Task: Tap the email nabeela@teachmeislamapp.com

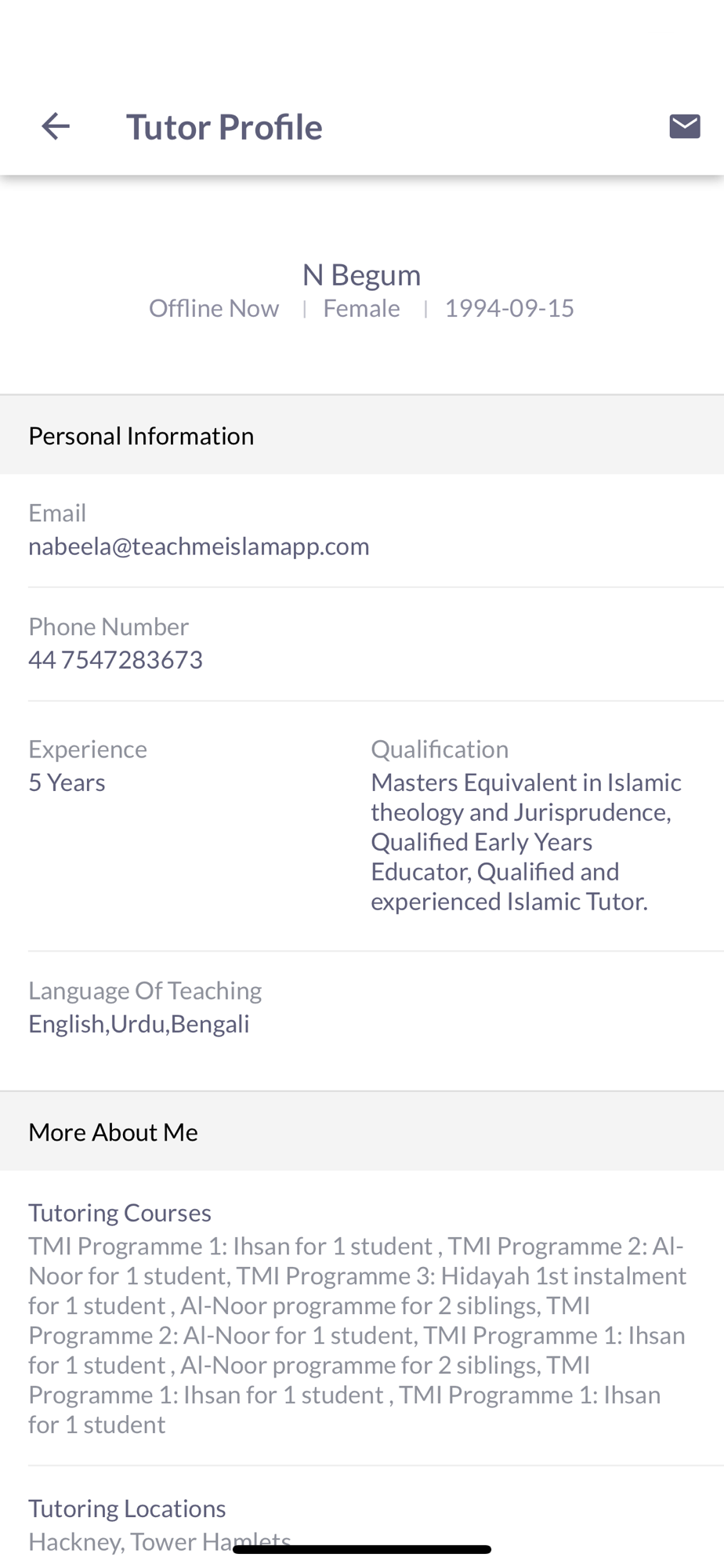Action: coord(199,546)
